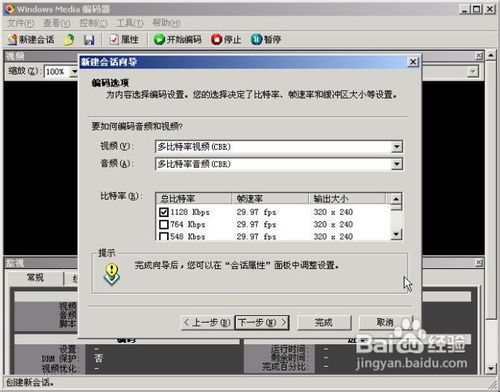Screen dimensions: 500x392
Task: Expand the 音频 audio encoding dropdown
Action: pos(397,164)
